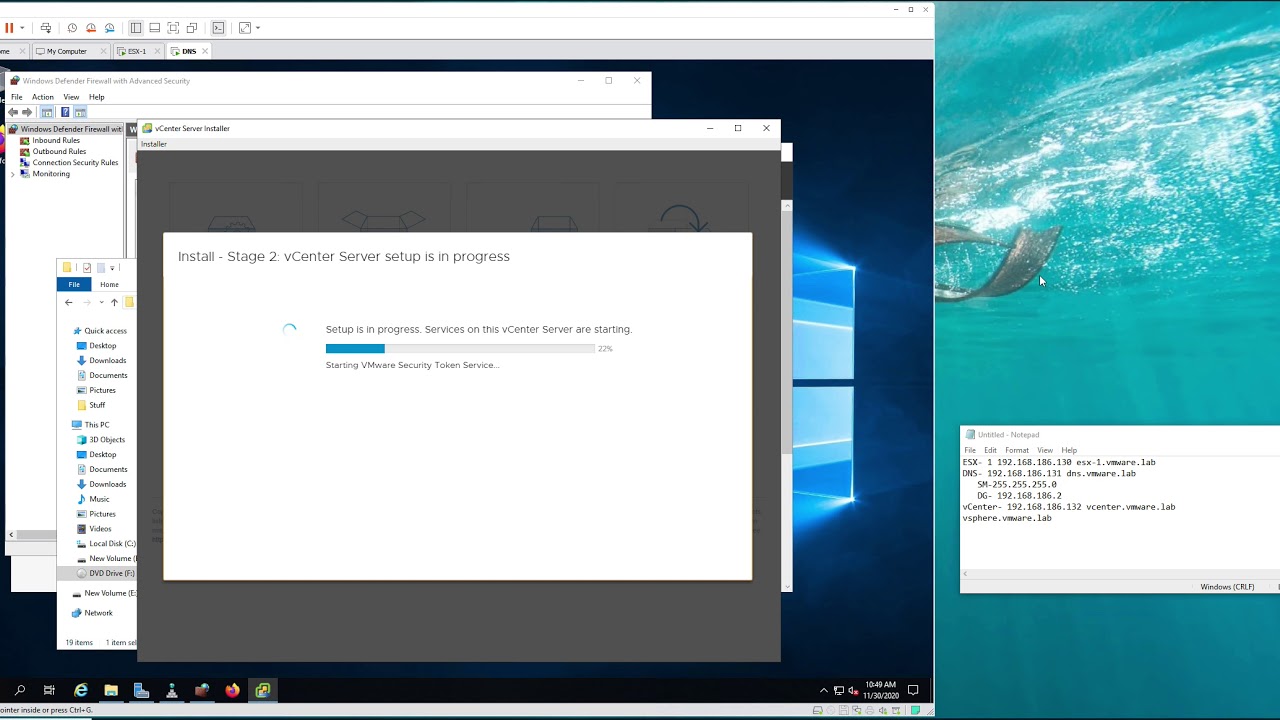Viewport: 1280px width, 720px height.
Task: Click the Back arrow in Firewall toolbar
Action: click(x=13, y=112)
